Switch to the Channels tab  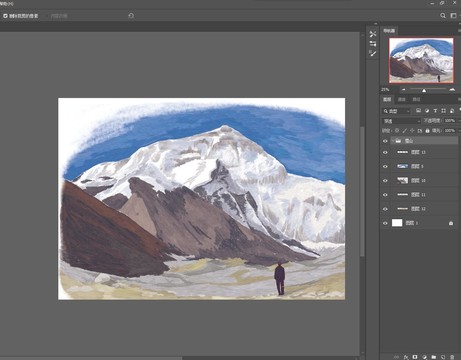pos(402,99)
